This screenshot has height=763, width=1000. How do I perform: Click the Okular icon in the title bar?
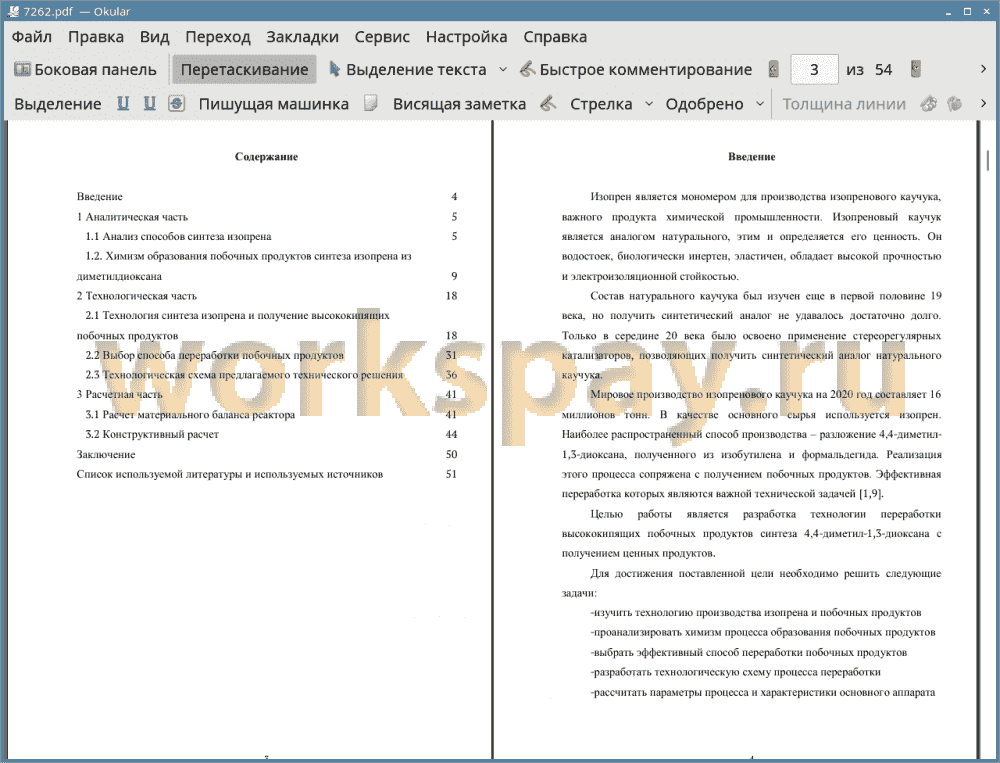click(x=13, y=11)
